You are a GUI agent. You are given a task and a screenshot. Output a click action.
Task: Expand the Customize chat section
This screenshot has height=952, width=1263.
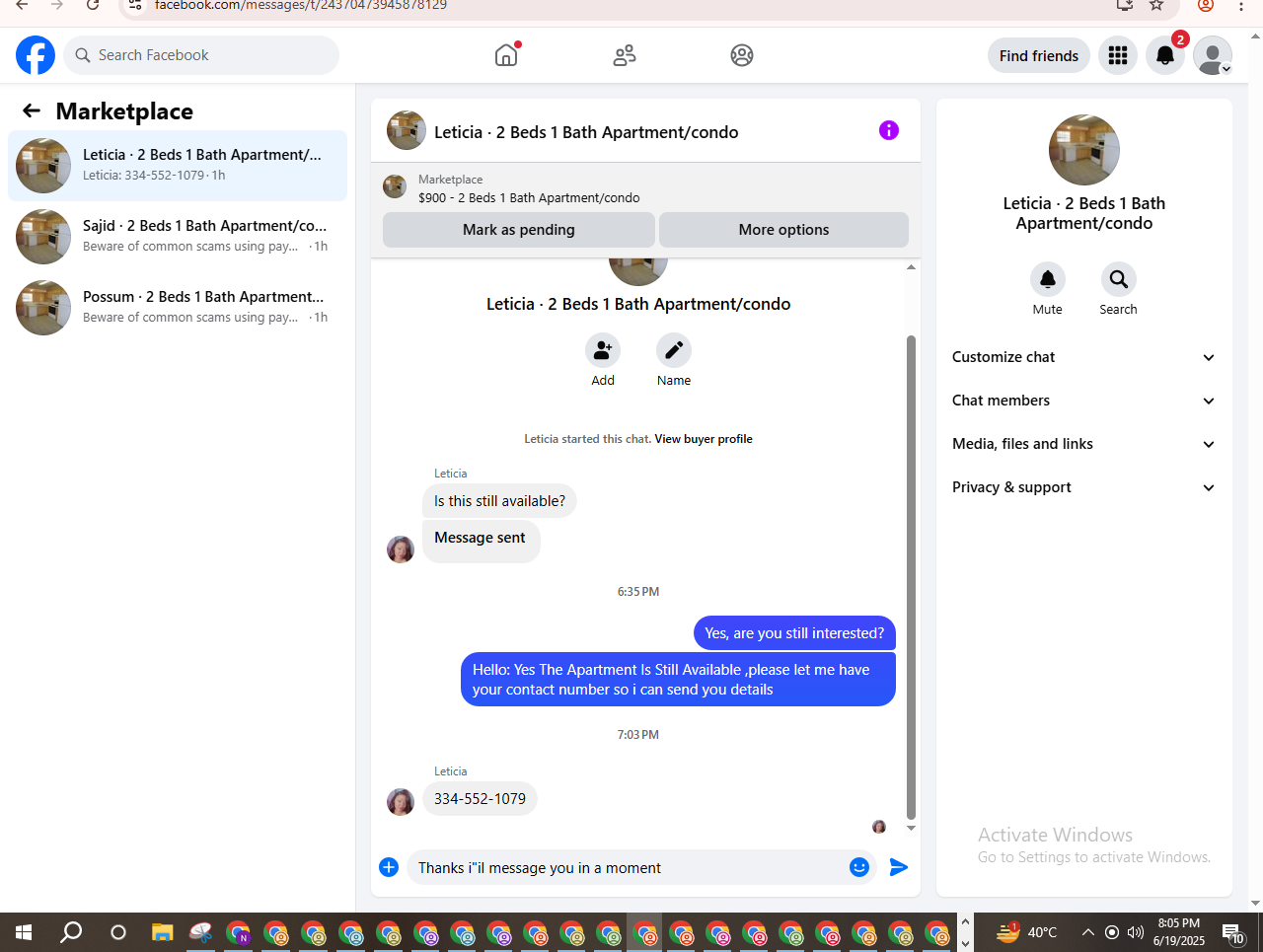click(x=1084, y=357)
